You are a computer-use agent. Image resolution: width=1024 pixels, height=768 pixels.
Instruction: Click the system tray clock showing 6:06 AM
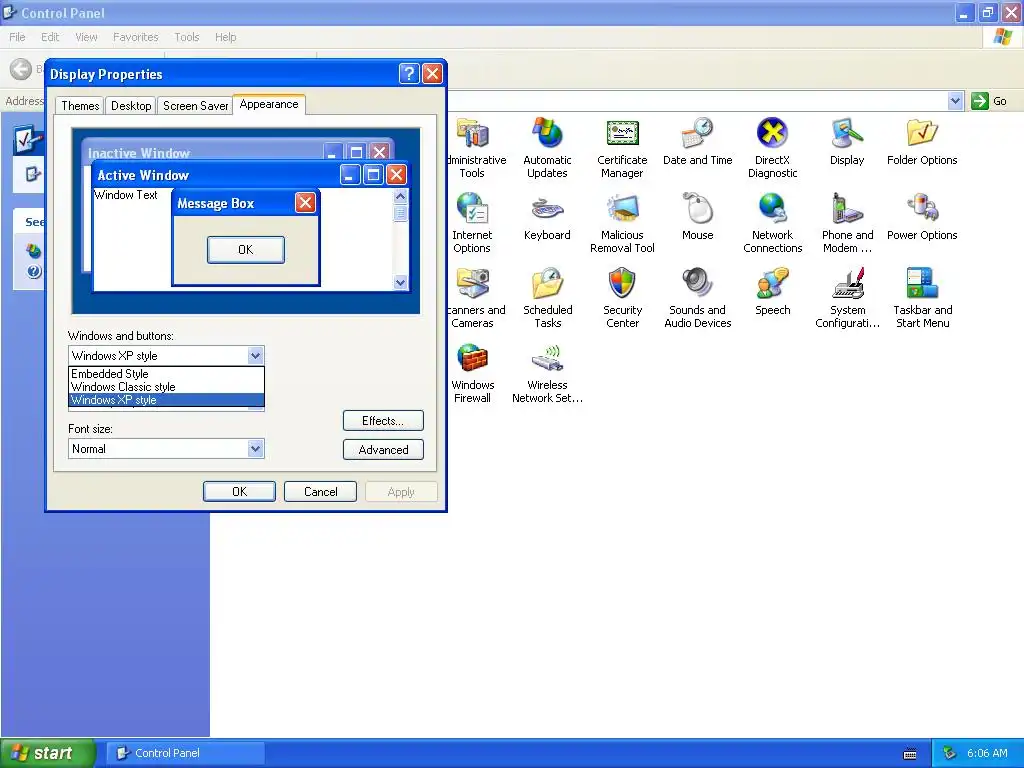[987, 753]
